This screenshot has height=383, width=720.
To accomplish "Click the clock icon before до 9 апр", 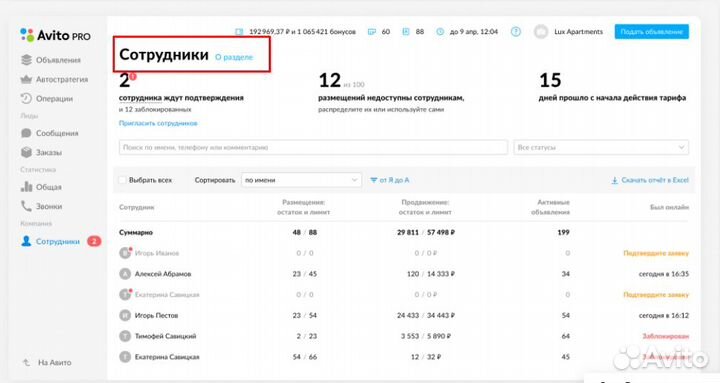I will click(x=440, y=32).
